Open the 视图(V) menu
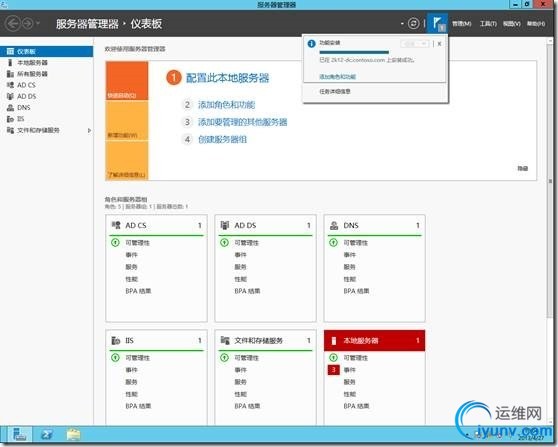 512,24
